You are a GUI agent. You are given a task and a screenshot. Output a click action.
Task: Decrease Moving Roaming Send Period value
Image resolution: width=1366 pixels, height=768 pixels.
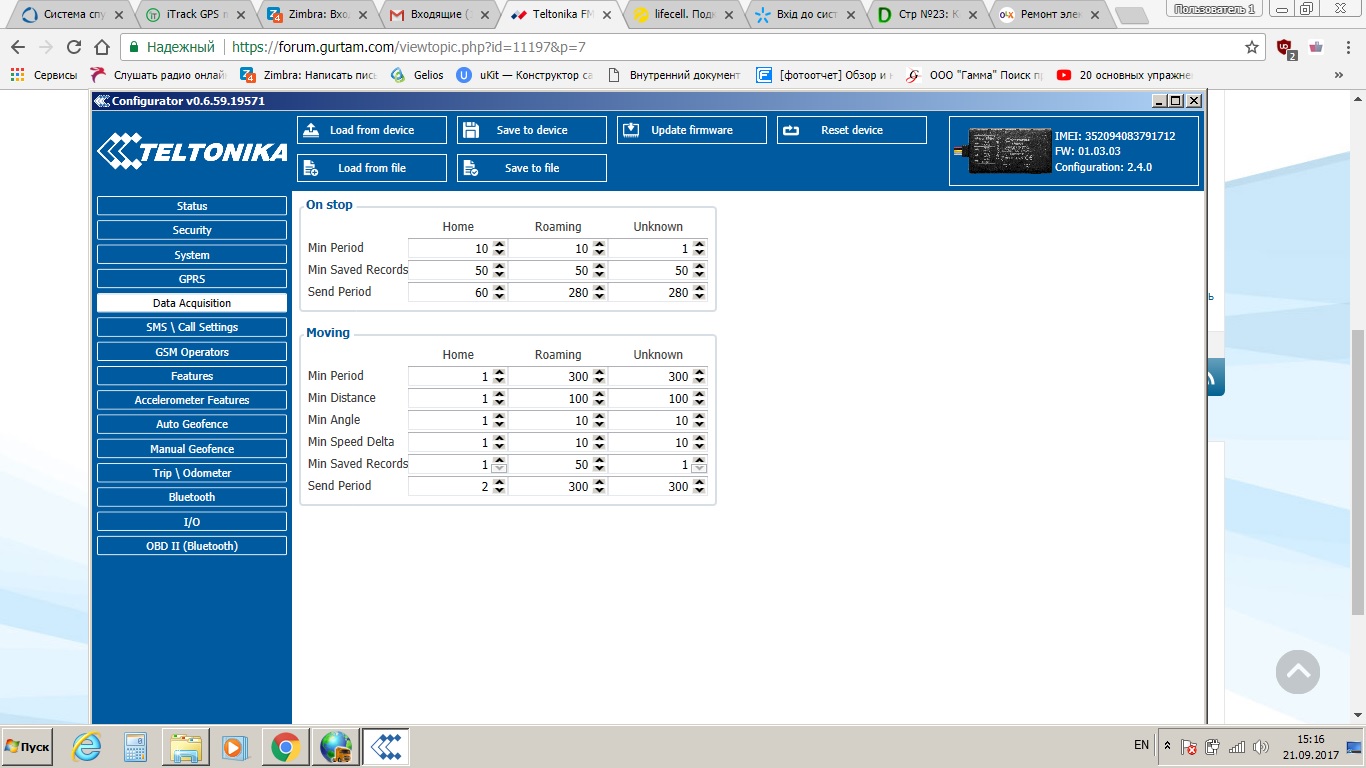[599, 490]
